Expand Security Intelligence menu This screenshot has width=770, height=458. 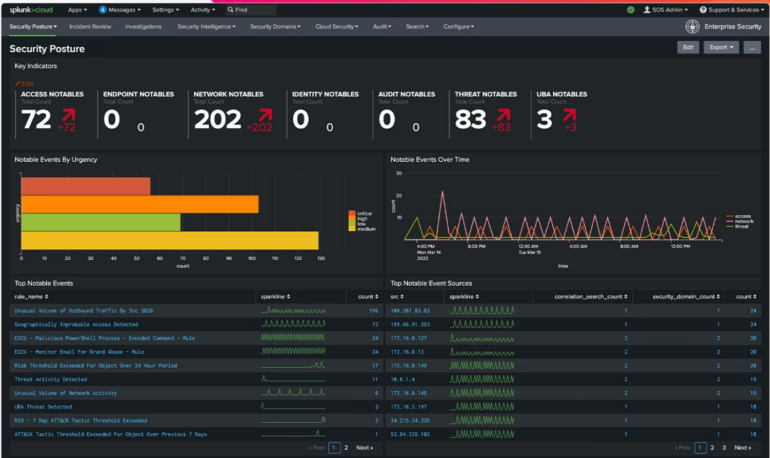pyautogui.click(x=206, y=27)
